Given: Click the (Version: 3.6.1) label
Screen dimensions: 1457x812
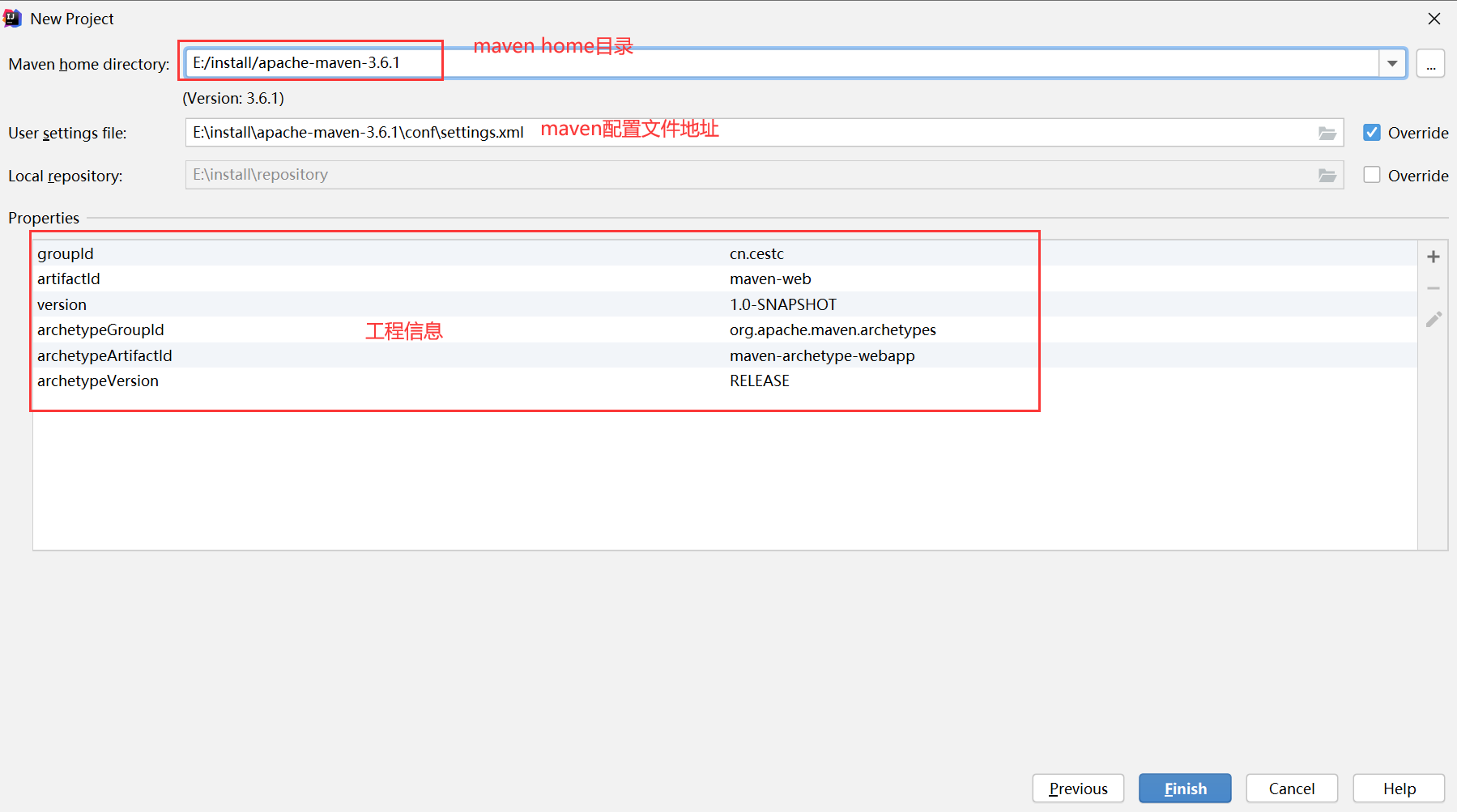Looking at the screenshot, I should click(x=233, y=98).
